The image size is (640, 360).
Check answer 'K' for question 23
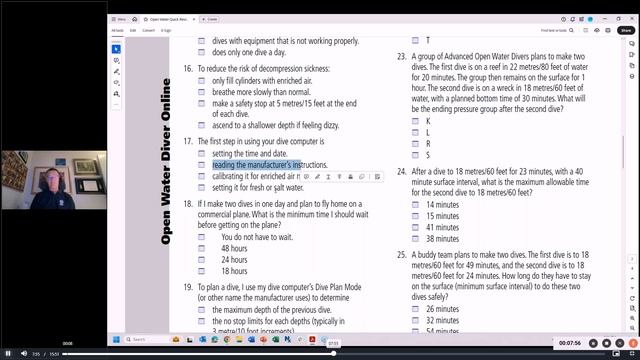coord(416,121)
